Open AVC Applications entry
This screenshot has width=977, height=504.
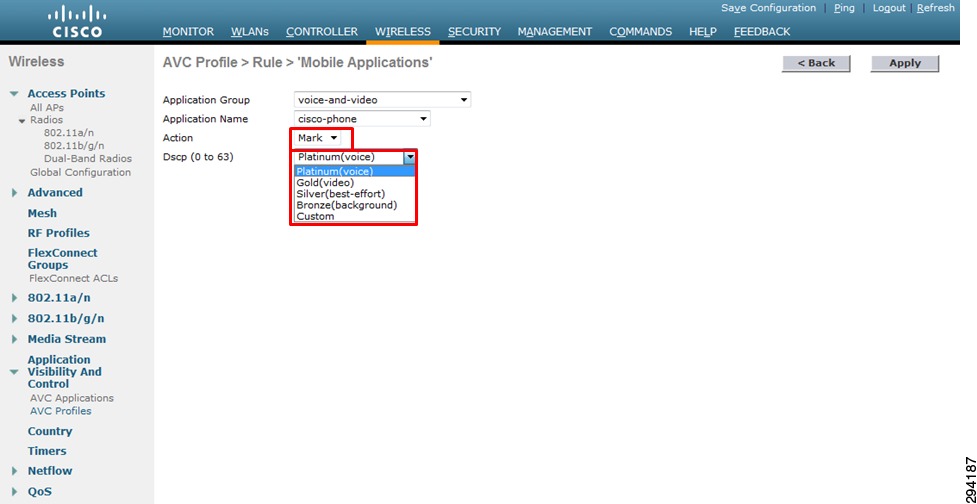[72, 398]
